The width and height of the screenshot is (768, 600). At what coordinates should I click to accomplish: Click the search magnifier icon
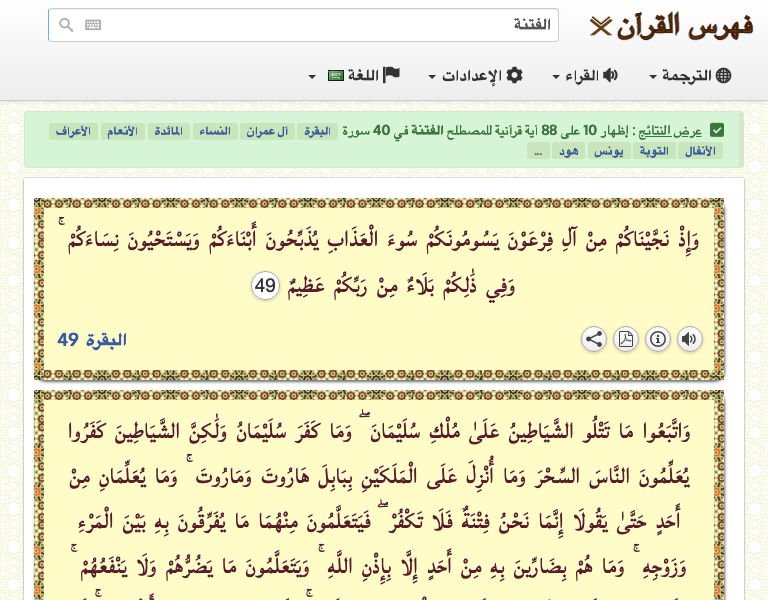(66, 25)
